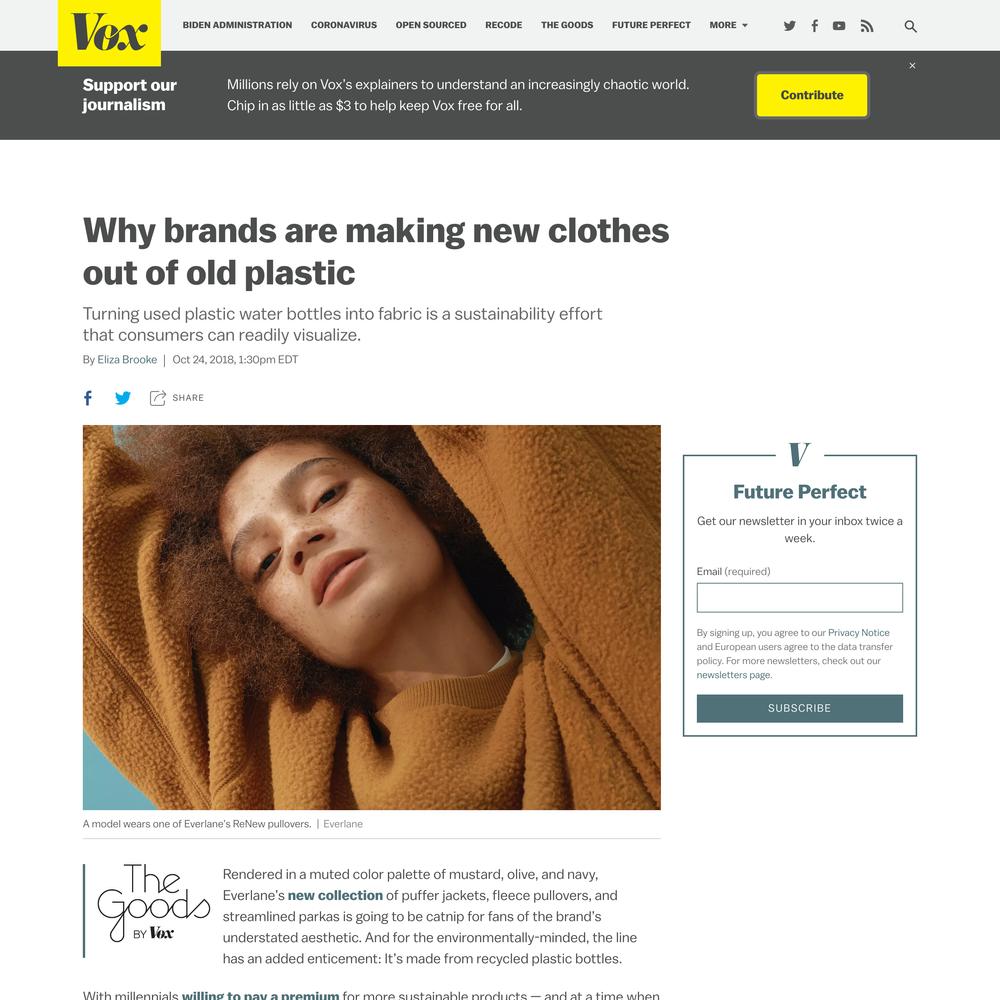Follow the new collection link

(x=335, y=895)
